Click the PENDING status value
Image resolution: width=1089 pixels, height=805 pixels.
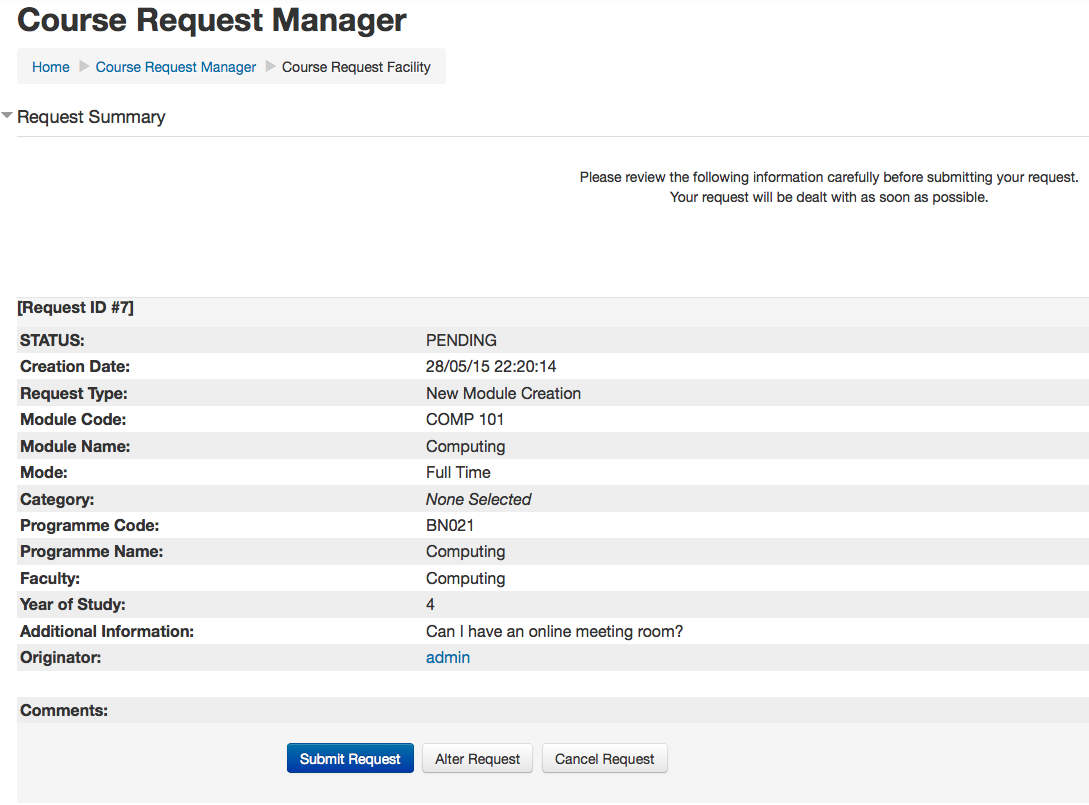pos(461,340)
